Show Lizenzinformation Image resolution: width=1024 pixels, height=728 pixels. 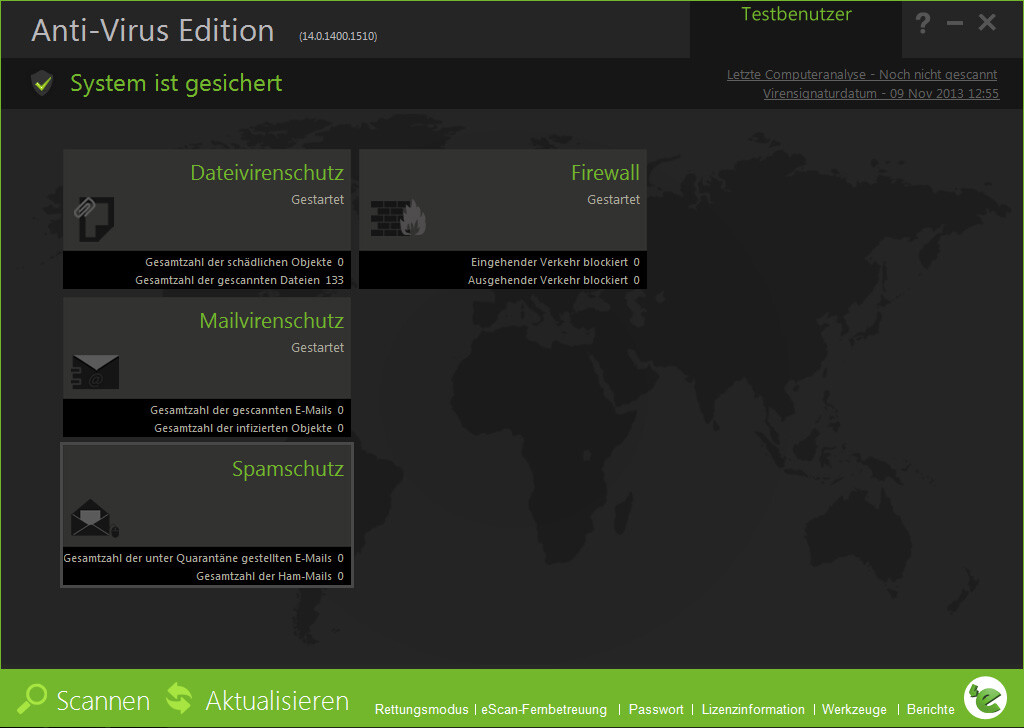click(753, 710)
